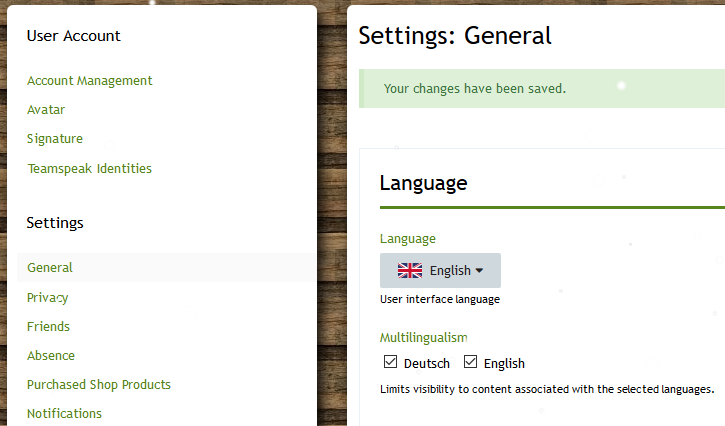Open Teamspeak Identities page
This screenshot has width=725, height=426.
90,169
